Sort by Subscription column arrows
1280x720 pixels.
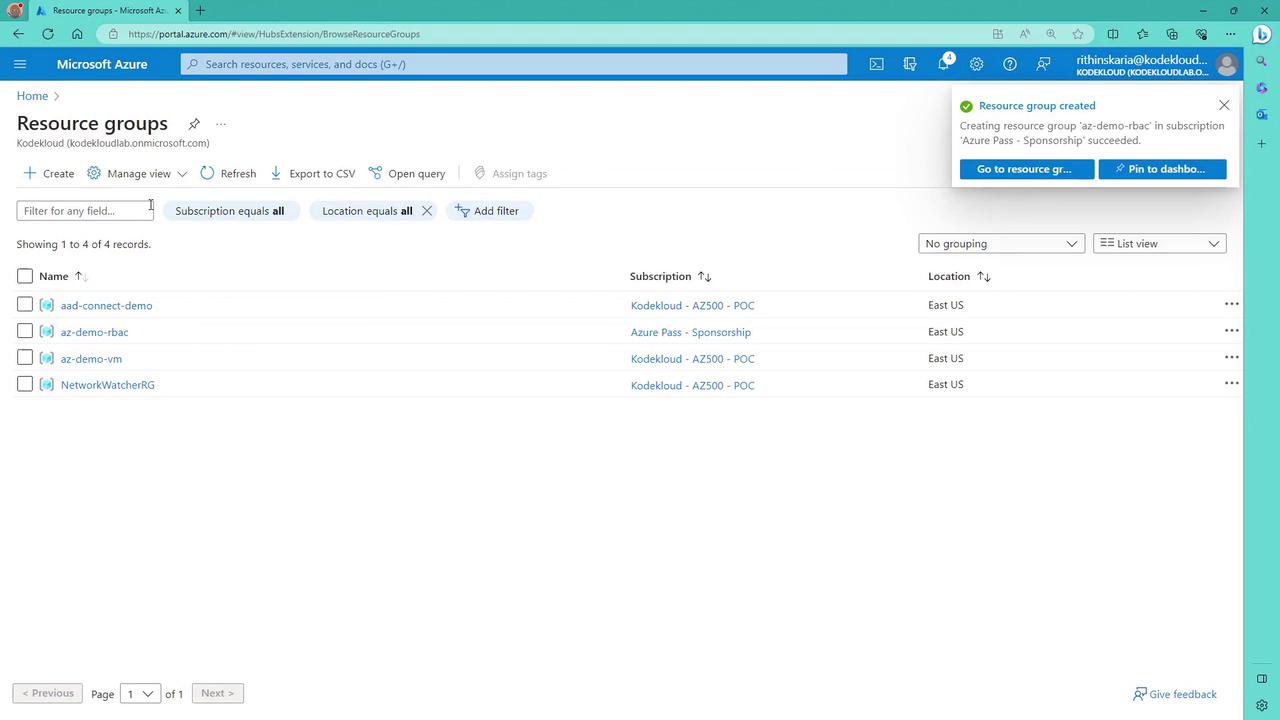pos(704,276)
